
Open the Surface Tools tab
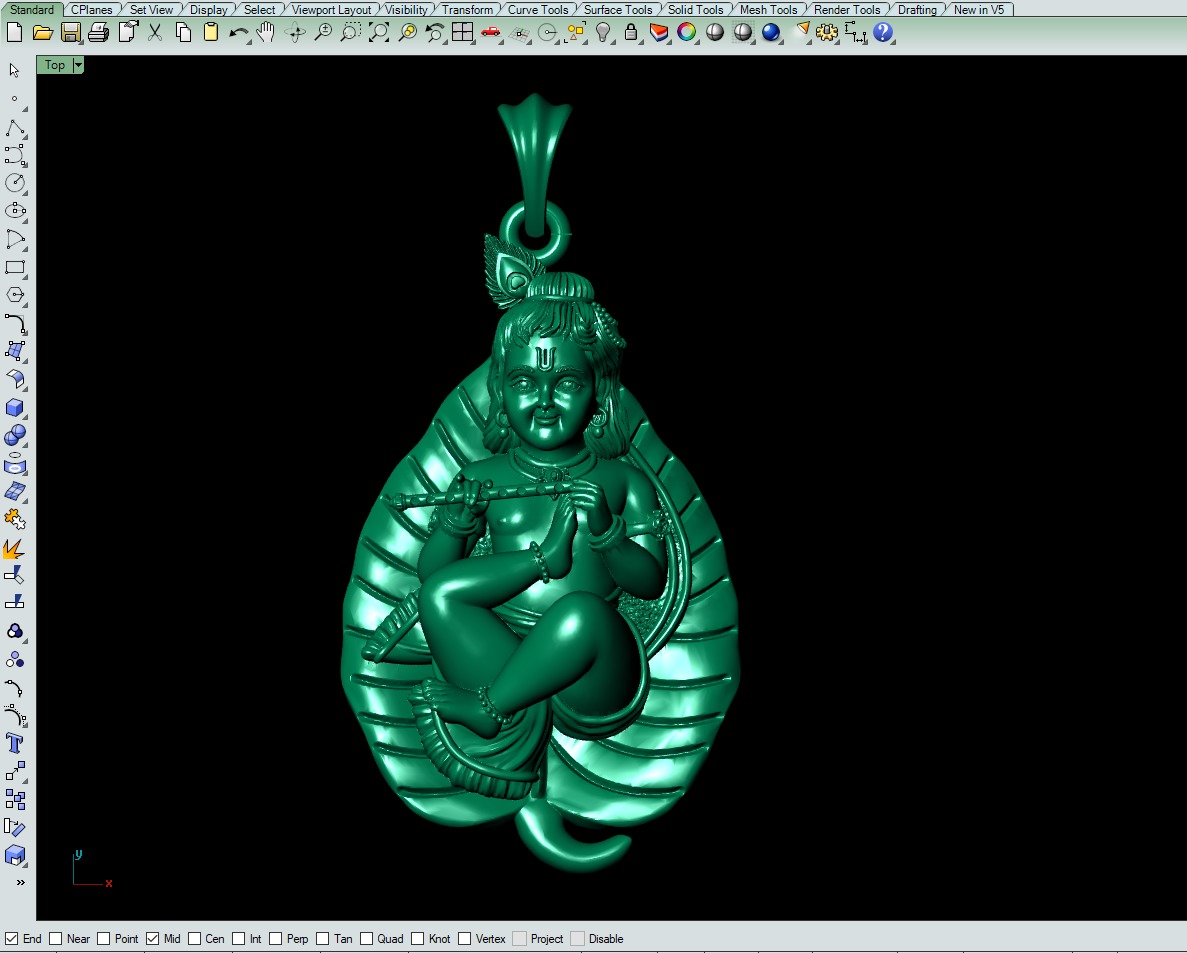(618, 10)
